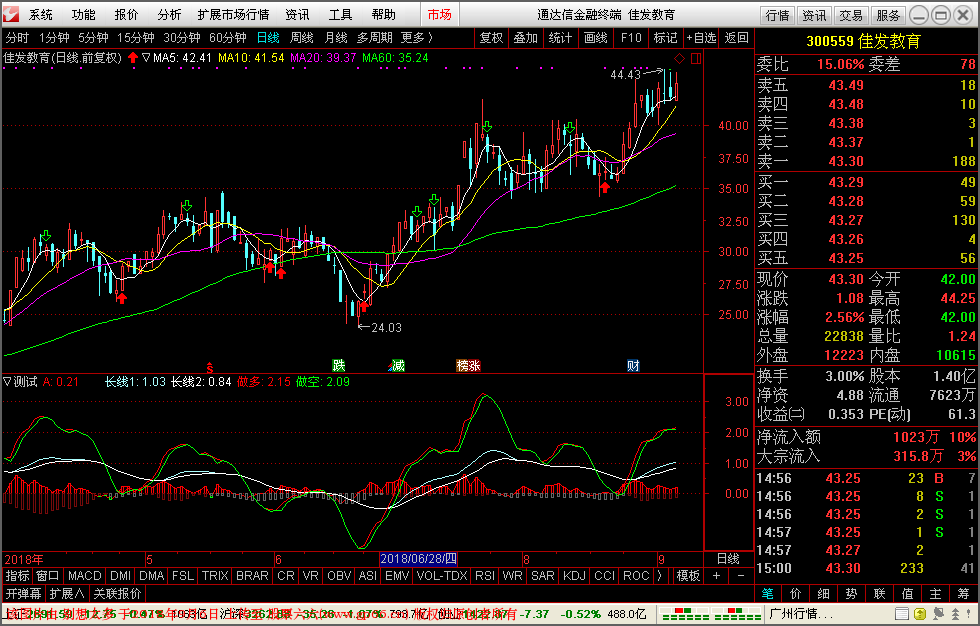Select the 筹 chips tab in quote panel
The width and height of the screenshot is (980, 626).
tap(964, 593)
